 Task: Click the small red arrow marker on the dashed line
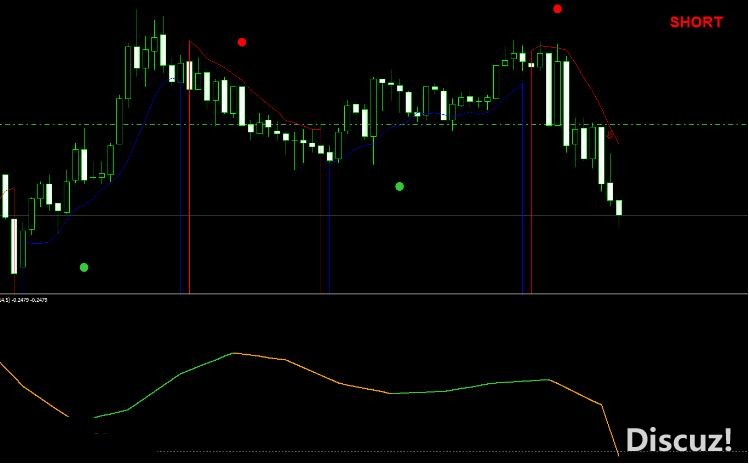pos(610,135)
